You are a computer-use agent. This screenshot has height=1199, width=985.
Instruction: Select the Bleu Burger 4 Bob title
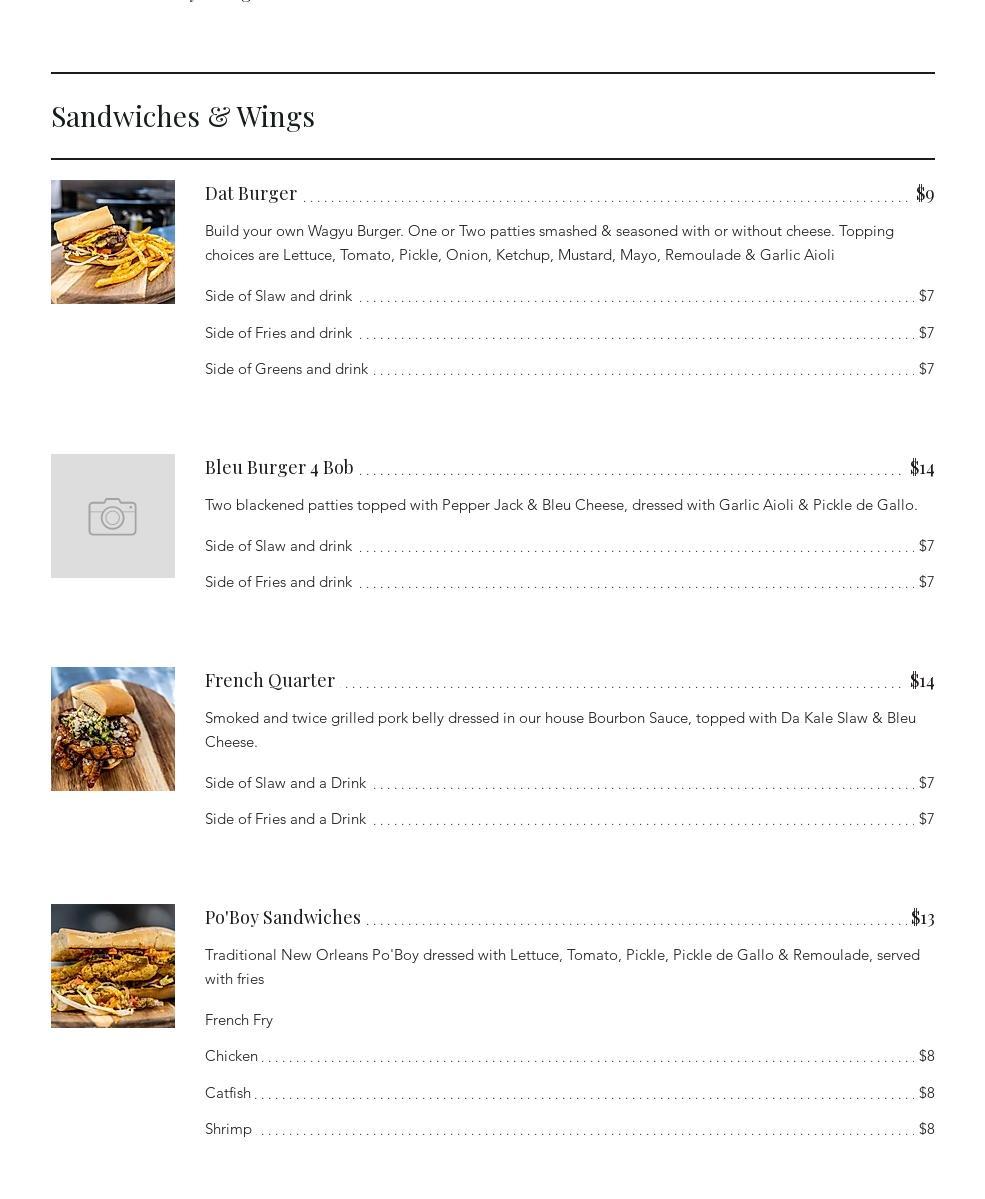[x=279, y=467]
